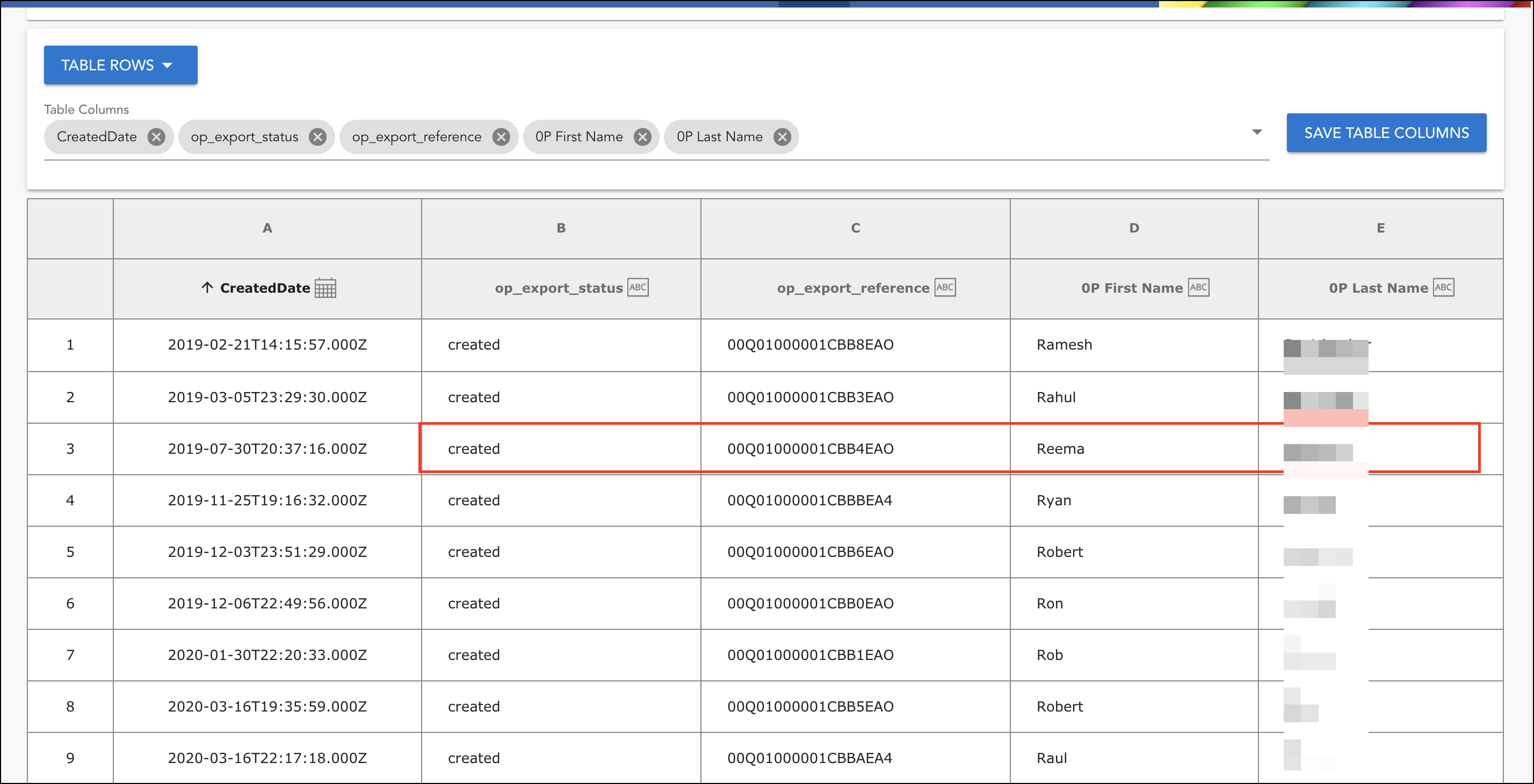1534x784 pixels.
Task: Remove the OP First Name column chip
Action: 642,137
